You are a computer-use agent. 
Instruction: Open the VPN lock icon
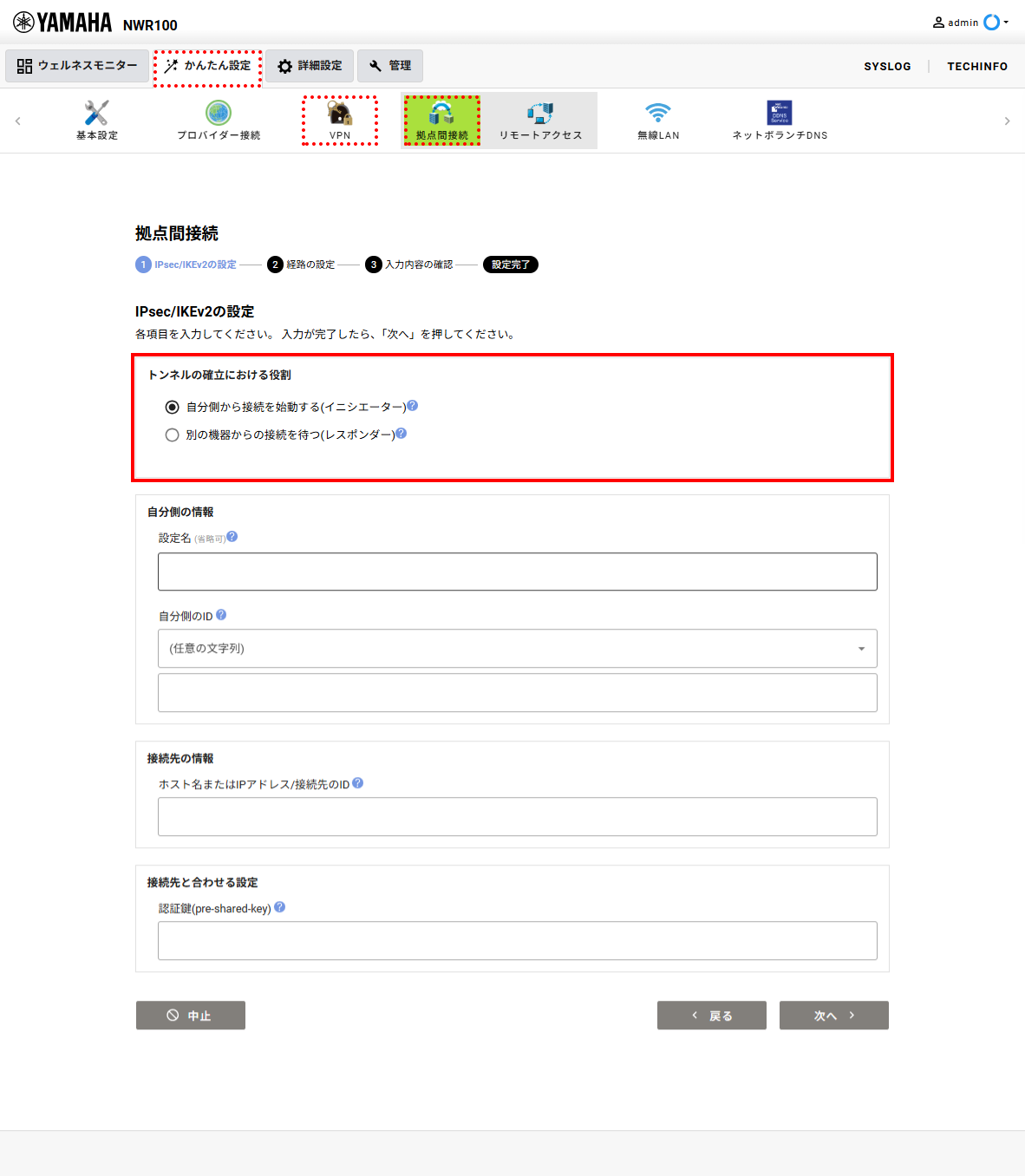pos(340,113)
